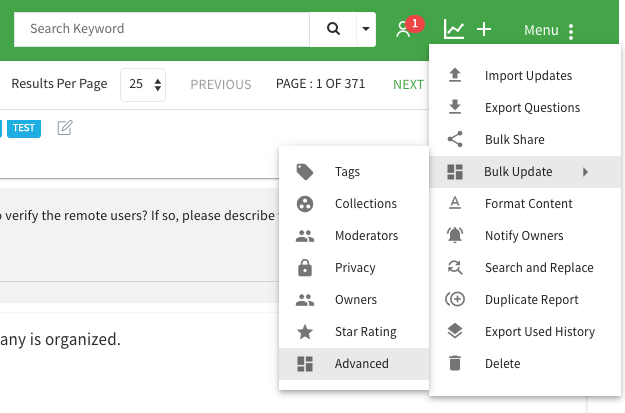625x413 pixels.
Task: Select Advanced in the submenu
Action: coord(354,364)
